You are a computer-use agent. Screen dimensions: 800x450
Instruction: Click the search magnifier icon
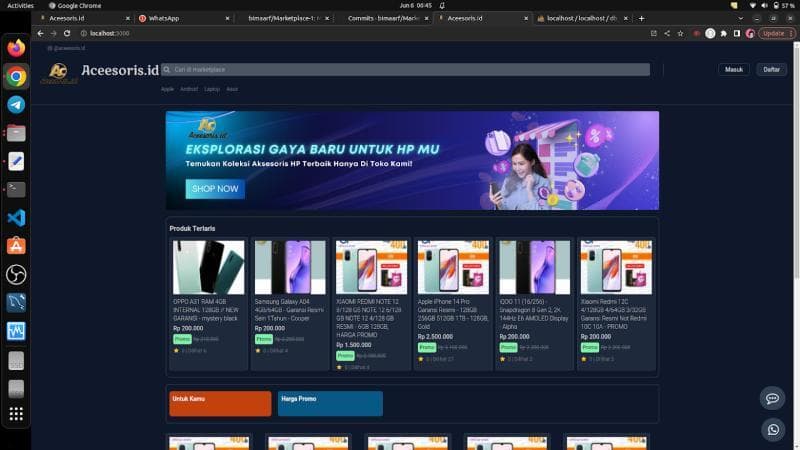tap(166, 69)
